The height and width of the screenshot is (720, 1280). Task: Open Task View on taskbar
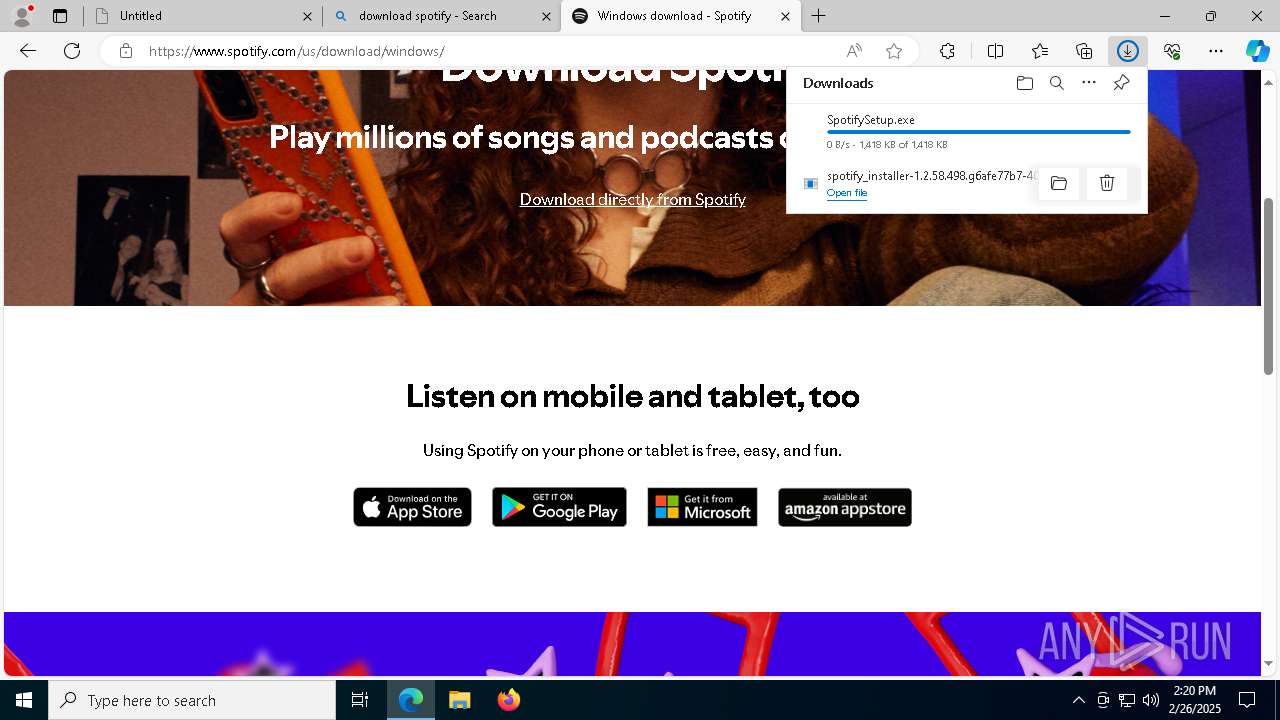tap(360, 700)
